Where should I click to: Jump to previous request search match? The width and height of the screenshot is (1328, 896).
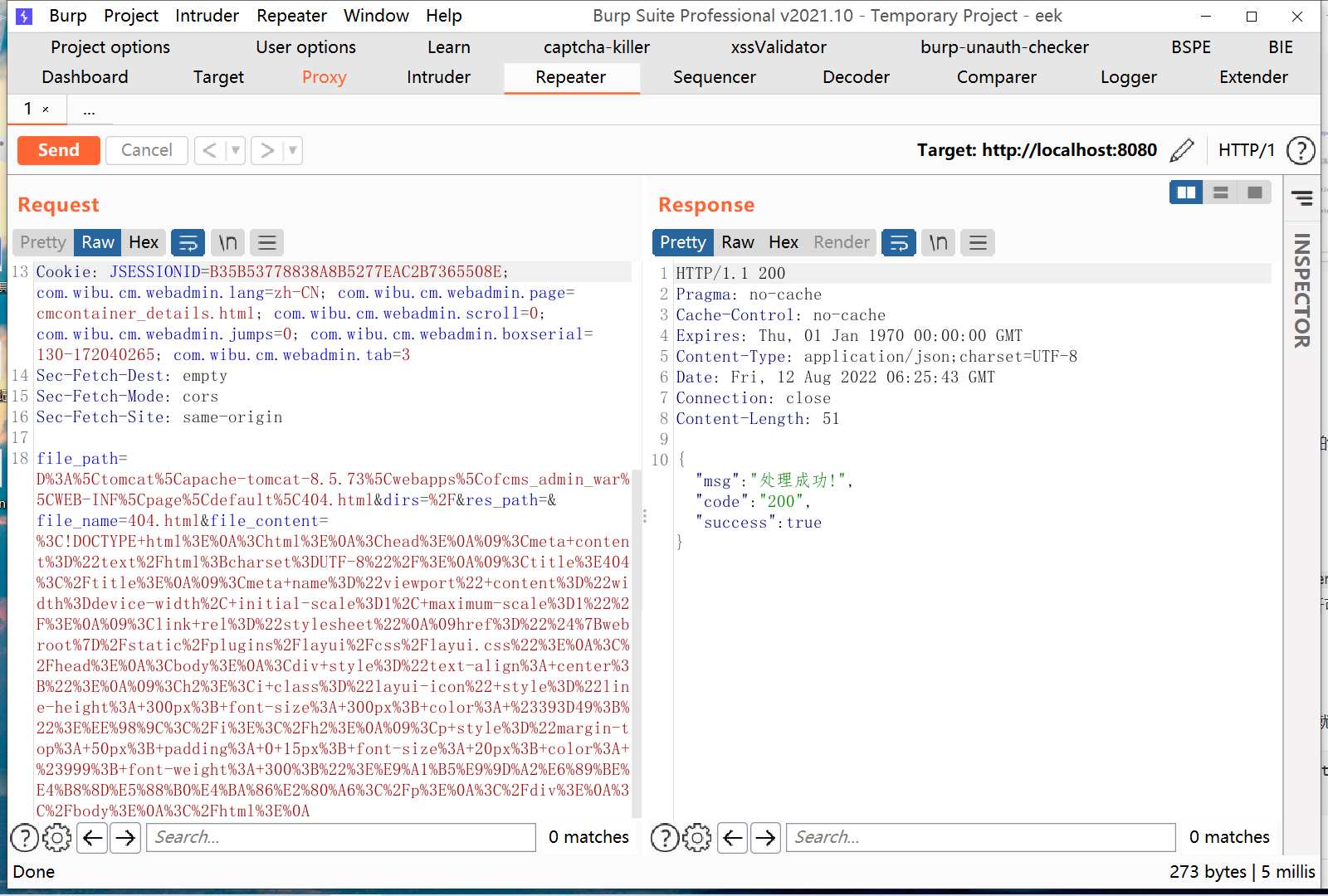pos(93,838)
